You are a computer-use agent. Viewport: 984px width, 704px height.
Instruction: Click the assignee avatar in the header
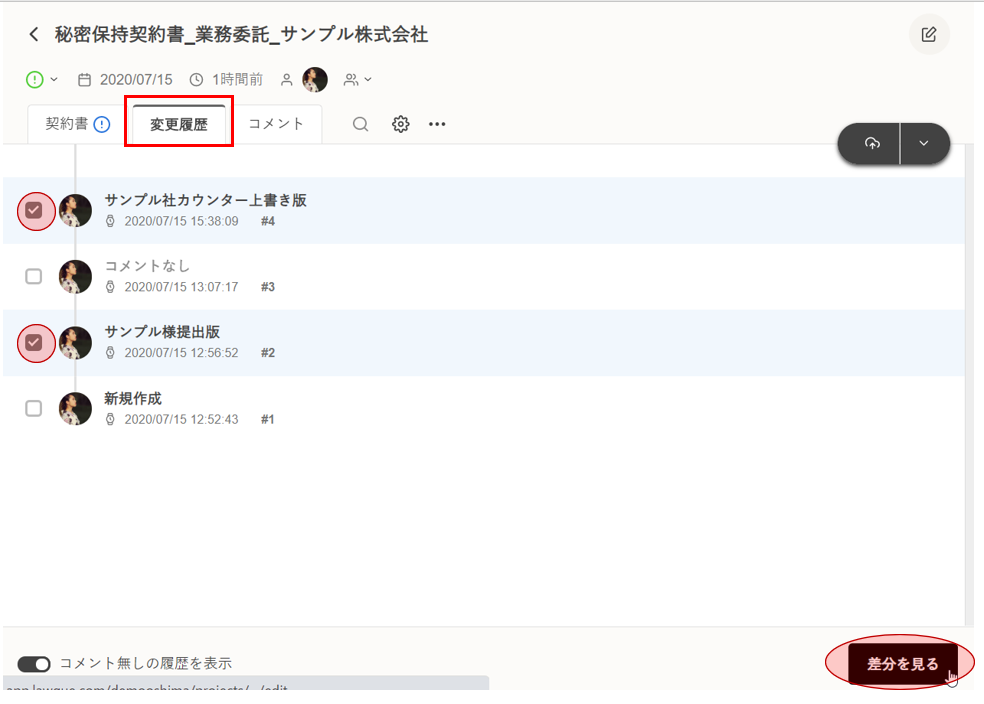315,80
